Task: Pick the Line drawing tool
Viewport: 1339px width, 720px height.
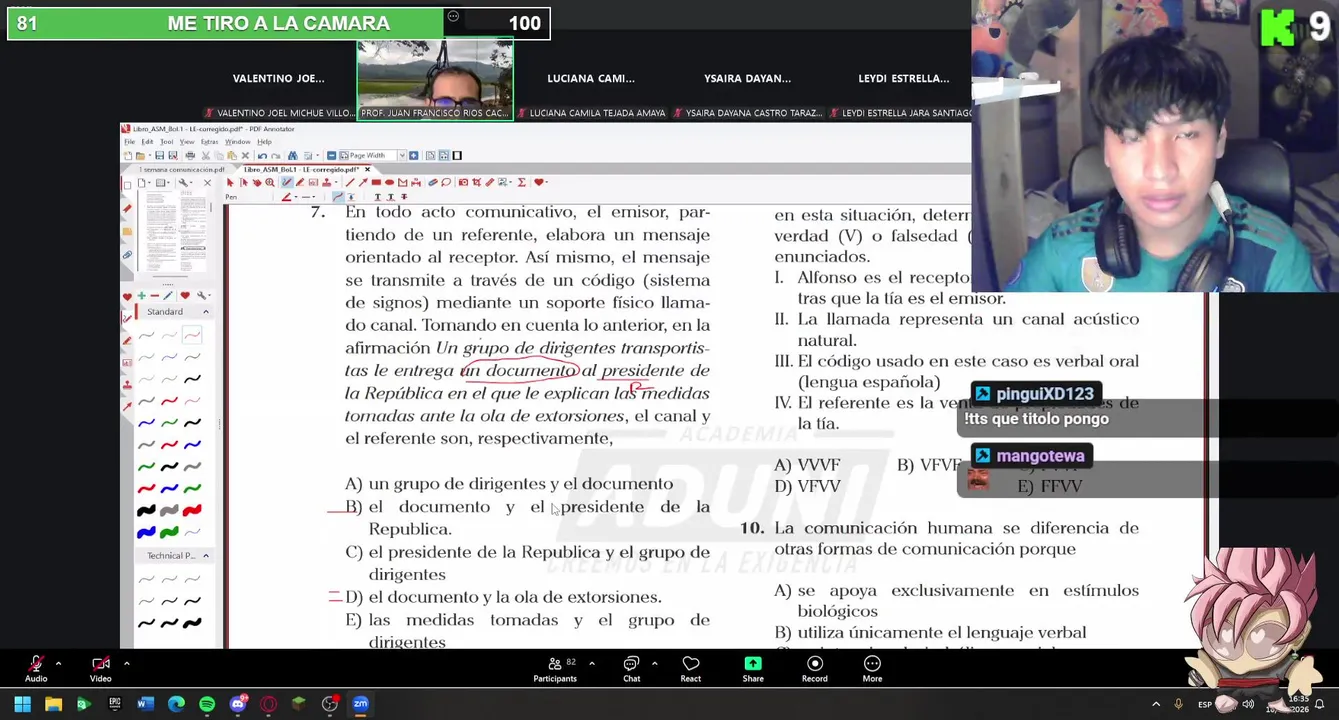Action: click(x=350, y=182)
